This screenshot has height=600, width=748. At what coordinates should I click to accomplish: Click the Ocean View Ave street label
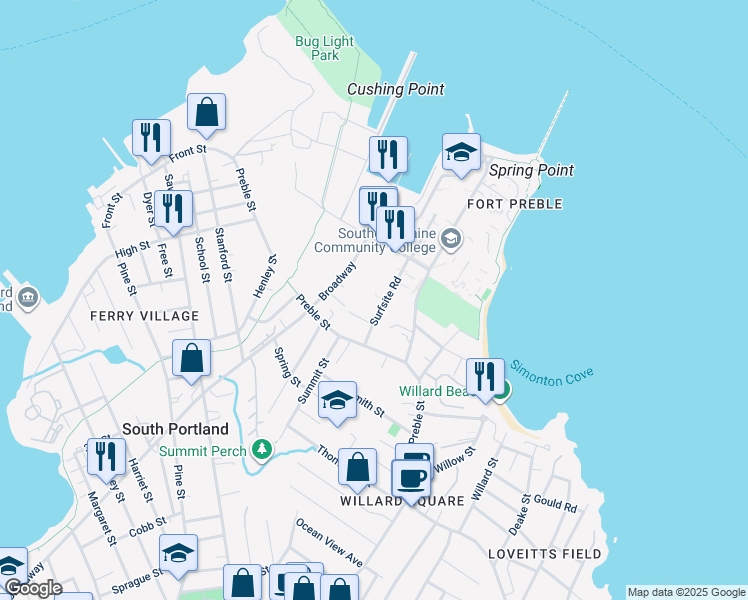(329, 543)
